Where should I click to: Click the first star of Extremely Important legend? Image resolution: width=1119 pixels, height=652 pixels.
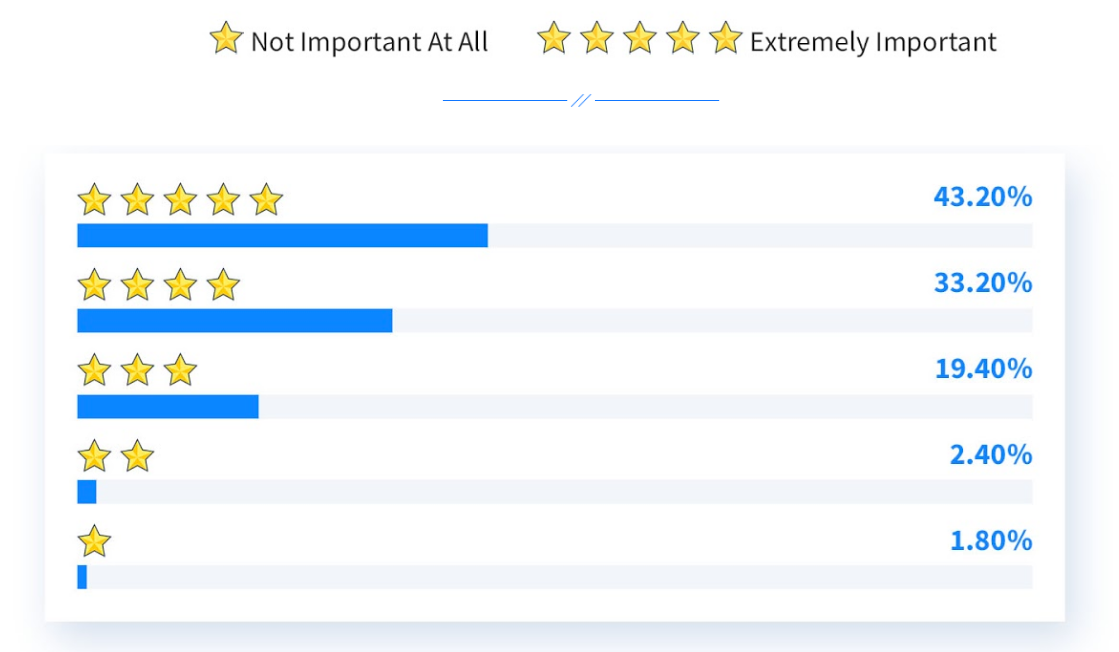(554, 38)
